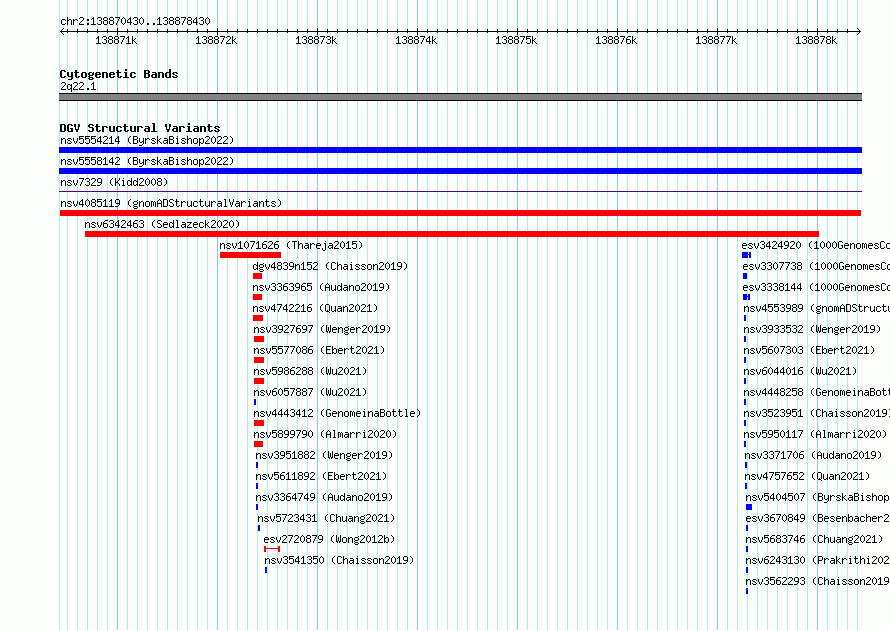Click nsv5723431 (Chuang2021) label

coord(326,518)
